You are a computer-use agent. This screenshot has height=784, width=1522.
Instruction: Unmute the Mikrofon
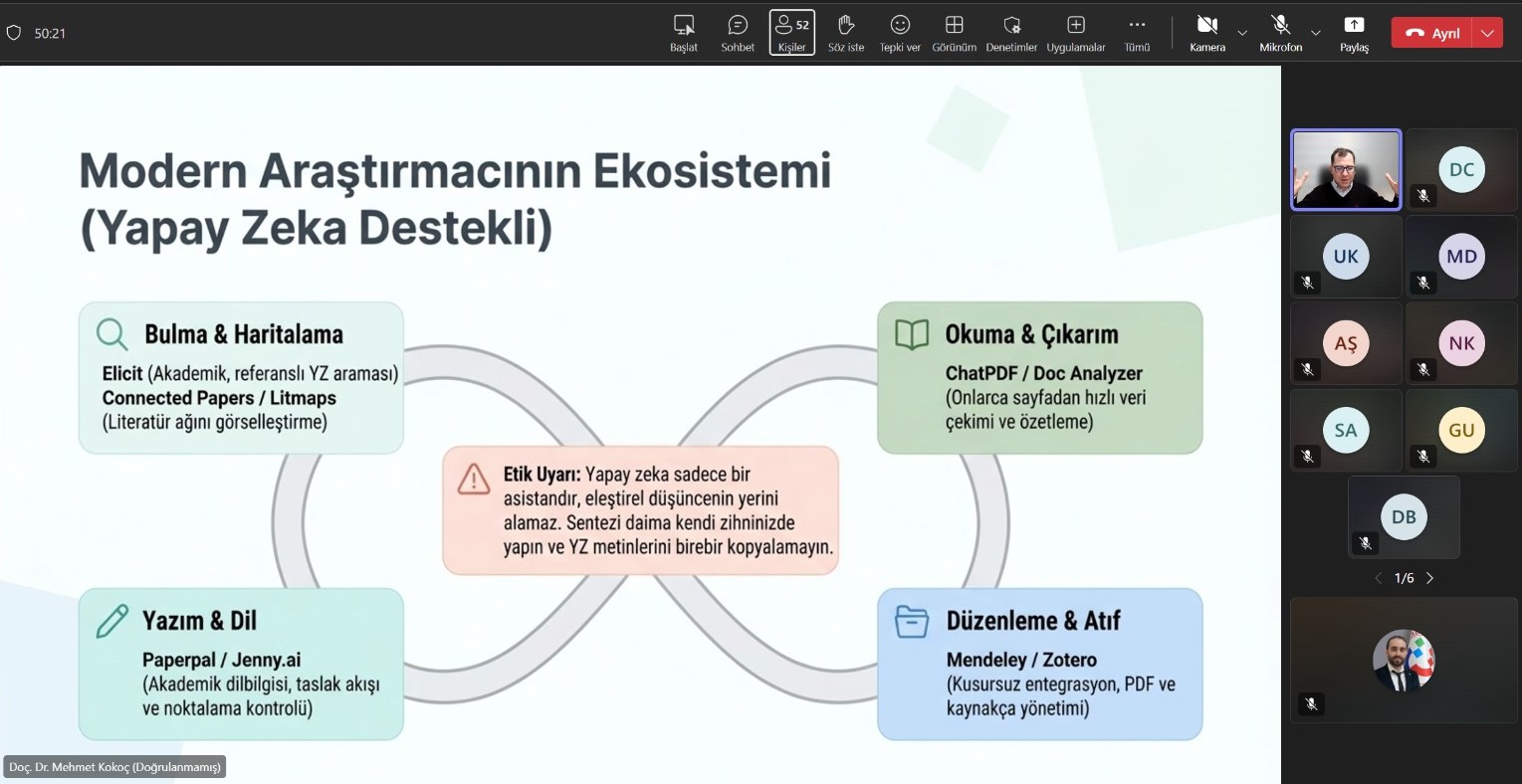click(x=1280, y=32)
